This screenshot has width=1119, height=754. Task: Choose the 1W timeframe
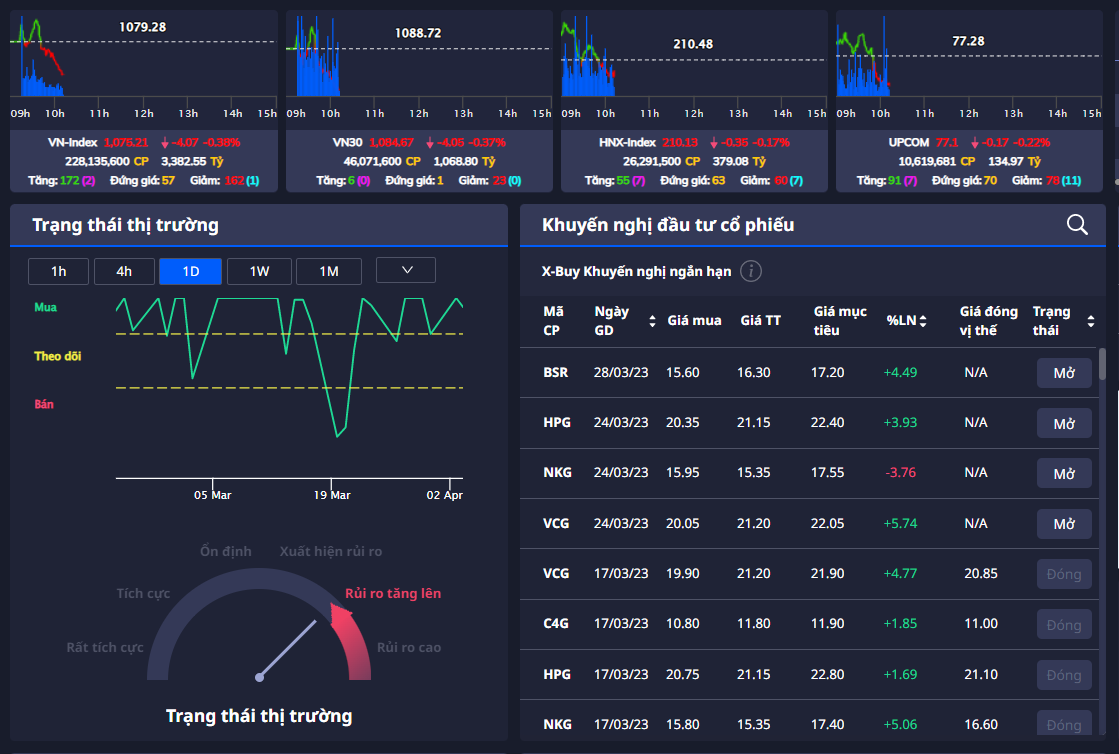click(x=259, y=271)
